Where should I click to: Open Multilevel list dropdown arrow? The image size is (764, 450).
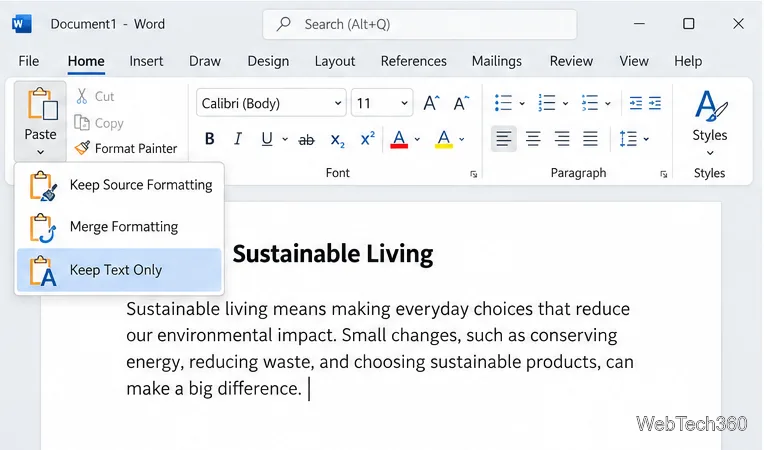608,103
